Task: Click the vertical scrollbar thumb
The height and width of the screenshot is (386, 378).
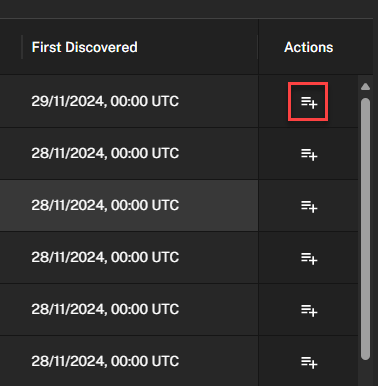Action: 365,229
